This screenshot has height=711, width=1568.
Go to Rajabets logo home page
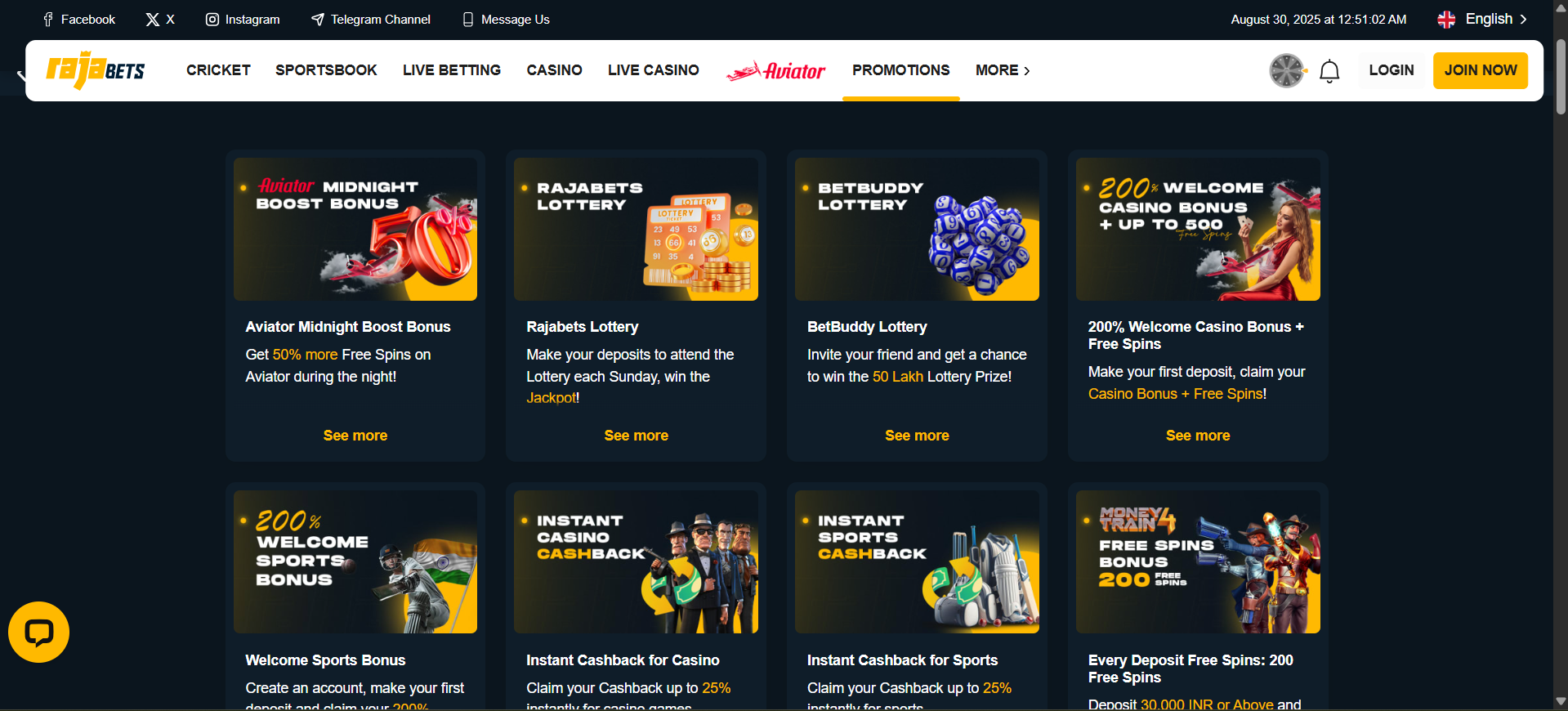point(96,70)
